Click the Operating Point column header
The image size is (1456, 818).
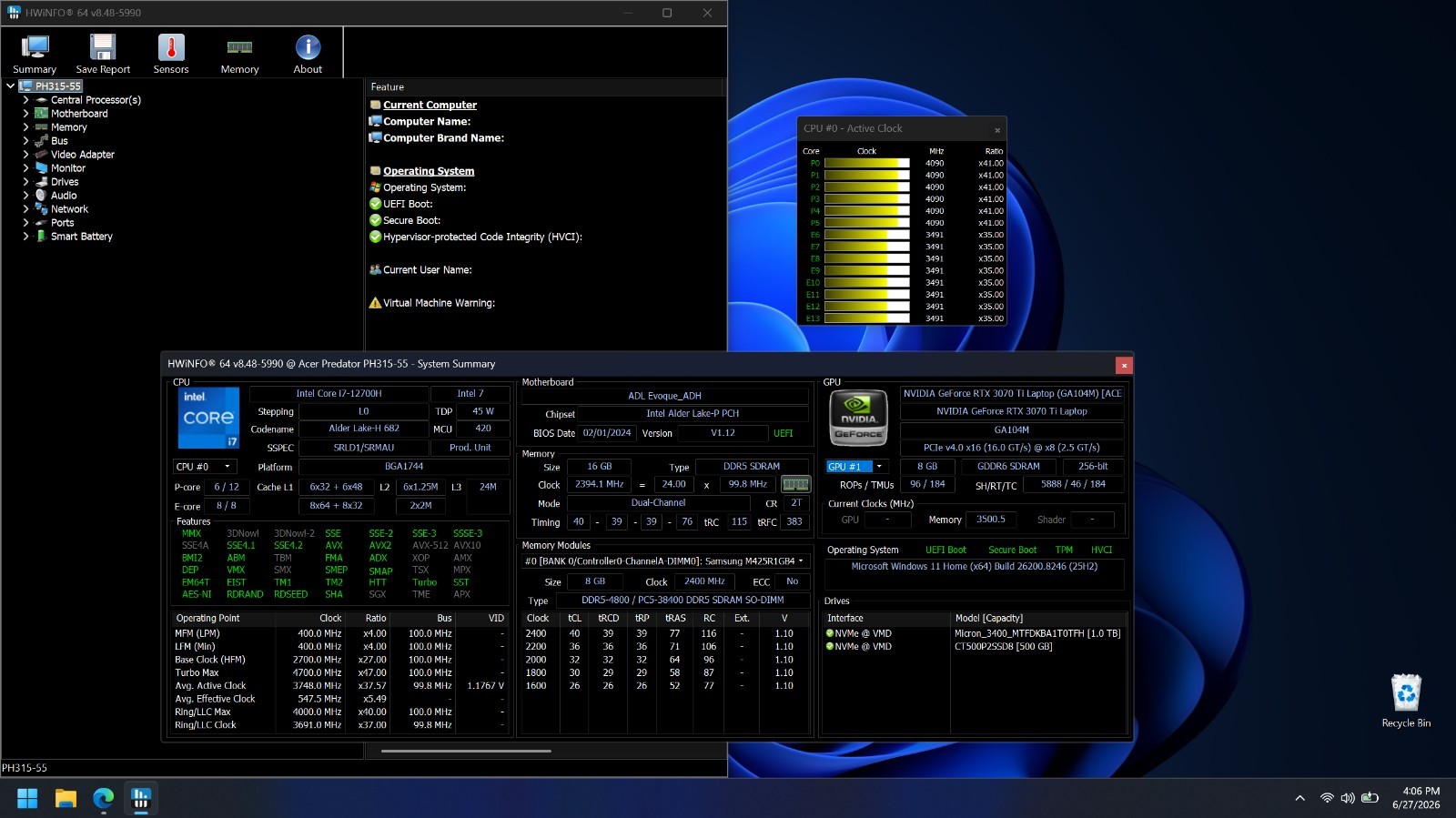tap(208, 619)
